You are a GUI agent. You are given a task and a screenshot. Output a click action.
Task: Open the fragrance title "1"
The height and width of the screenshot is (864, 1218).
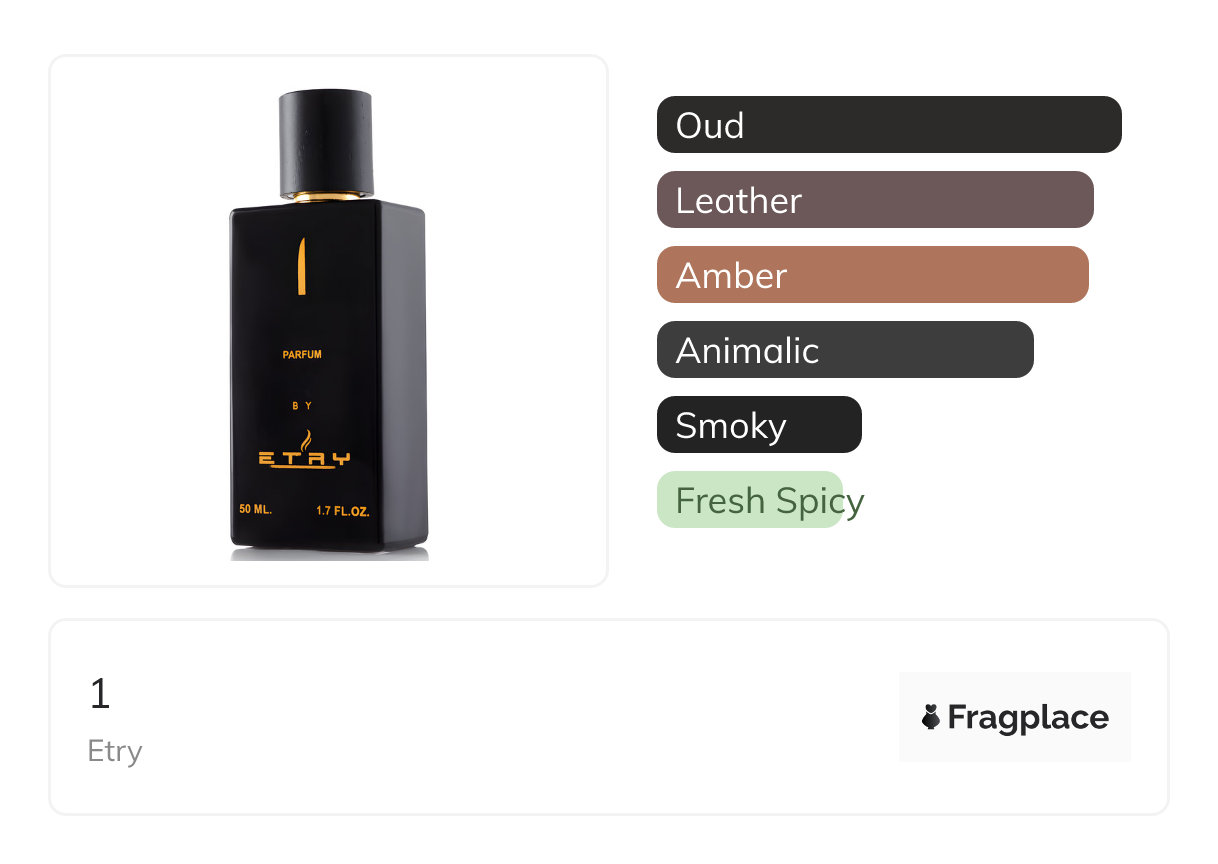99,694
